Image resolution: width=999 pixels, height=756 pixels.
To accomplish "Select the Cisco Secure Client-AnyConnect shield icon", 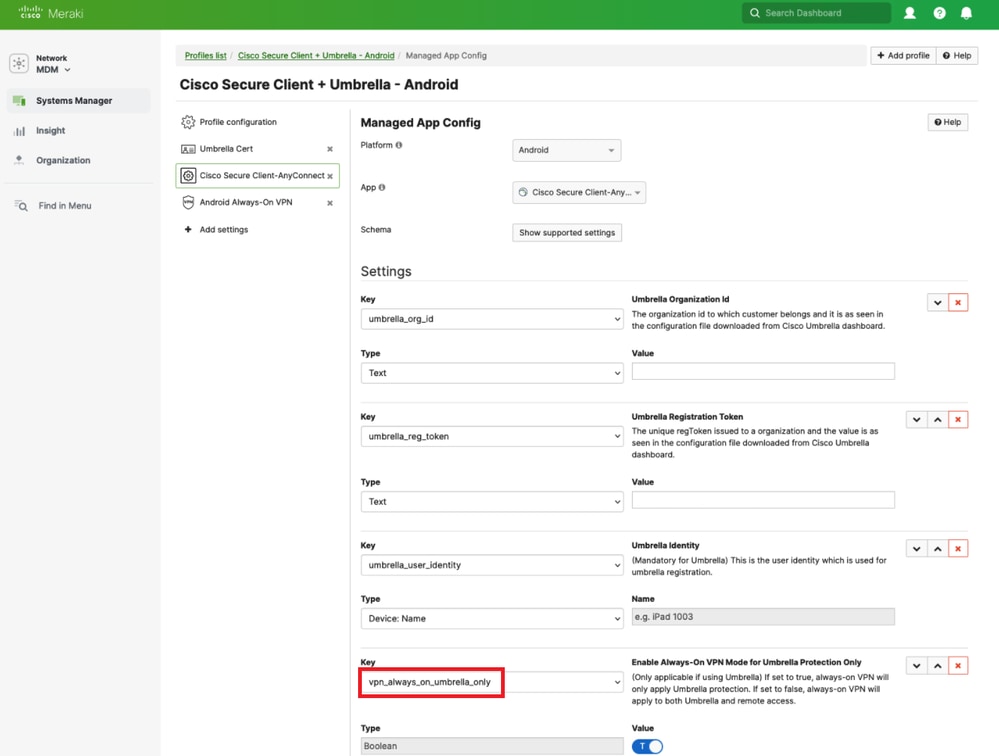I will click(x=188, y=175).
